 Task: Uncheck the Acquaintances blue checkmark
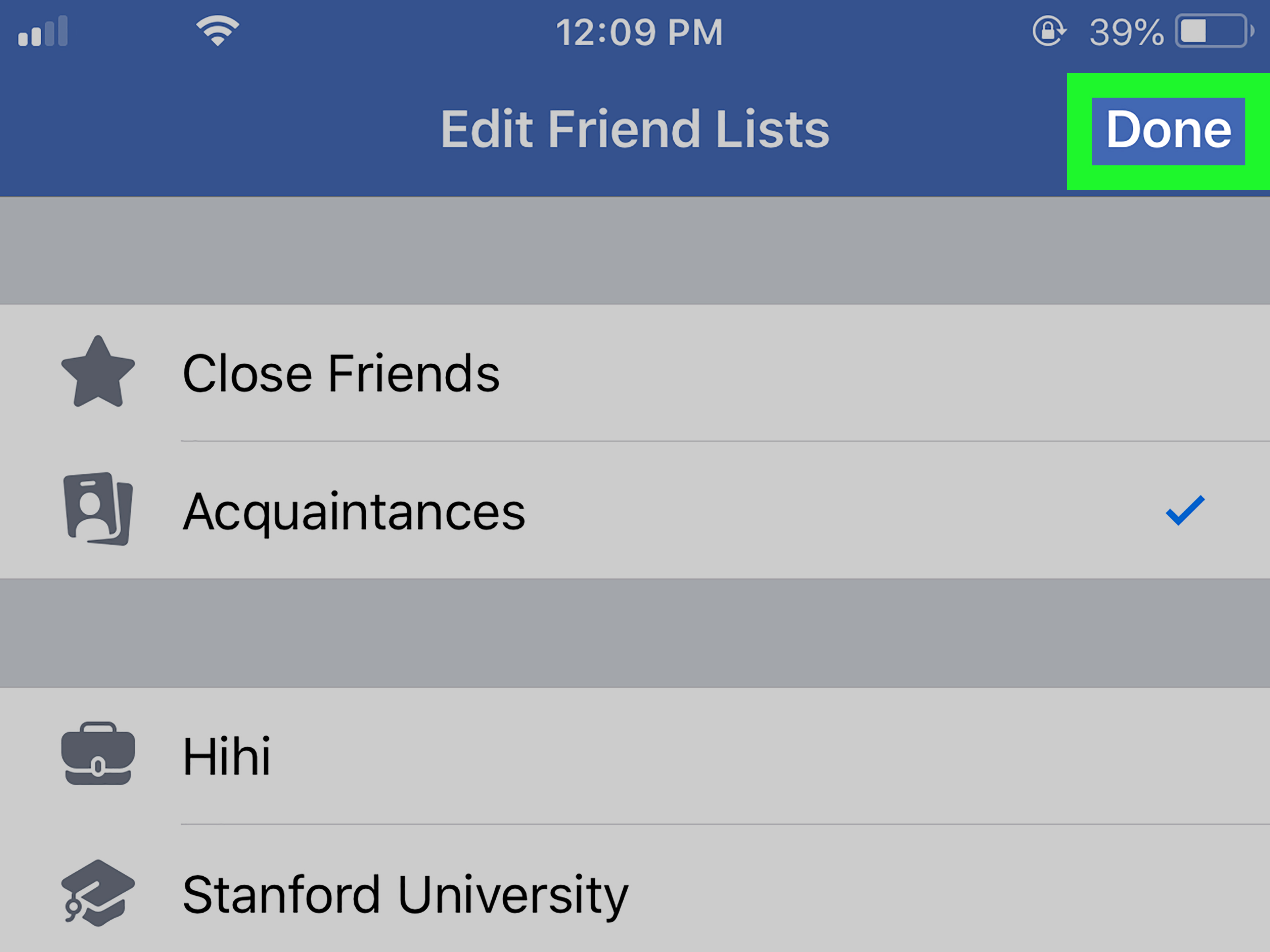click(1185, 510)
